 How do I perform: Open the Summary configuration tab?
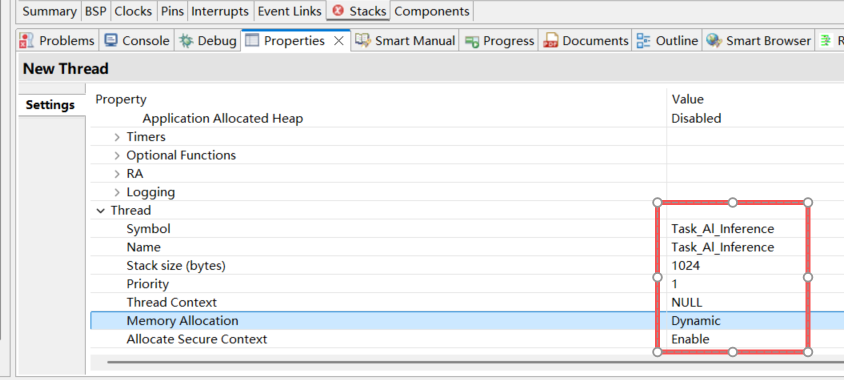tap(49, 11)
